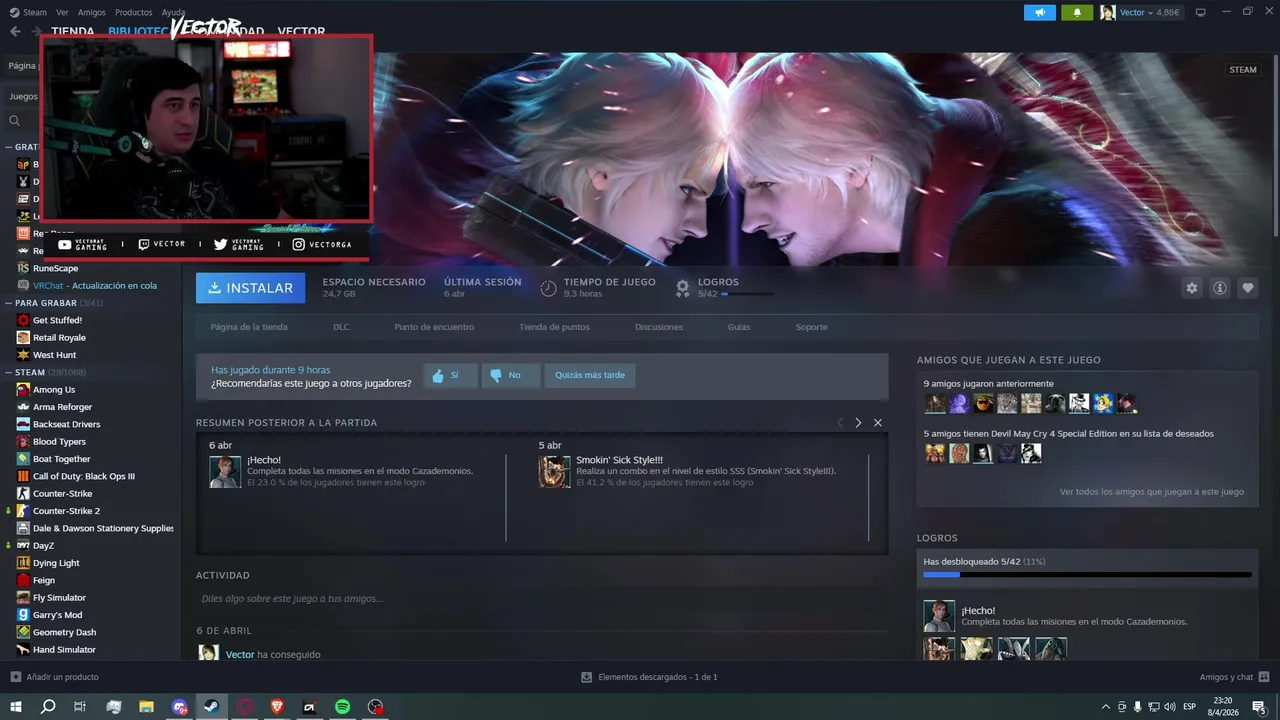Open File Explorer from the taskbar

tap(146, 707)
